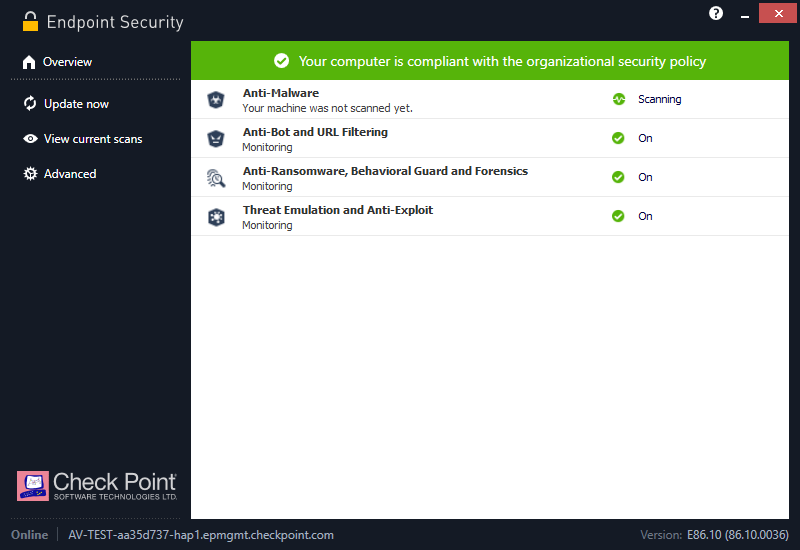Click the Anti-Ransomware fingerprint magnifier icon

(216, 178)
